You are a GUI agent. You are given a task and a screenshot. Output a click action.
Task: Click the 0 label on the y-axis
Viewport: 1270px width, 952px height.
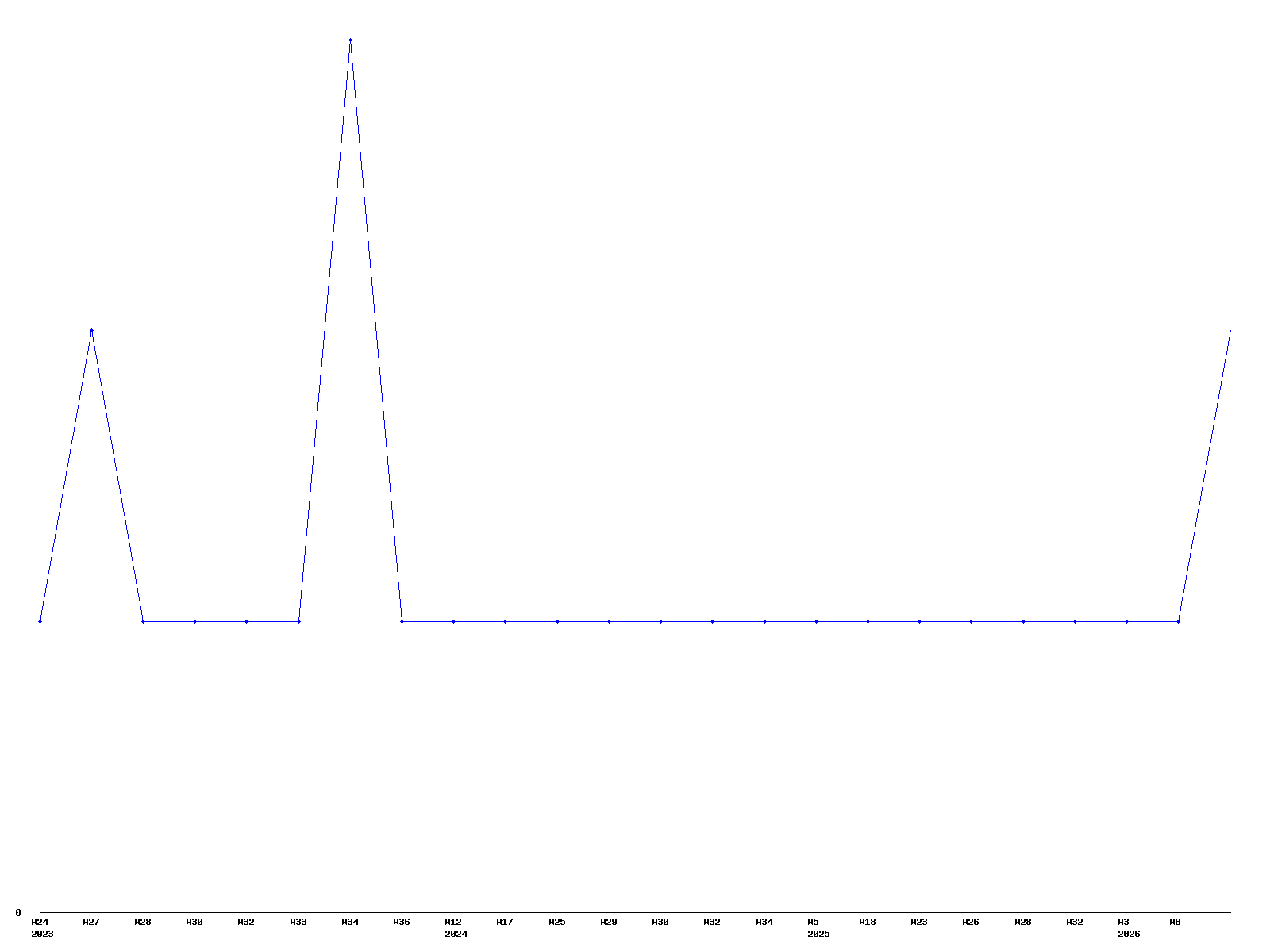click(18, 912)
